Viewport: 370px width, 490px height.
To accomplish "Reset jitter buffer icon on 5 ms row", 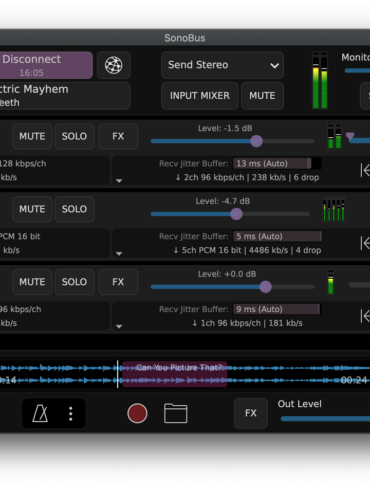I will coord(365,243).
